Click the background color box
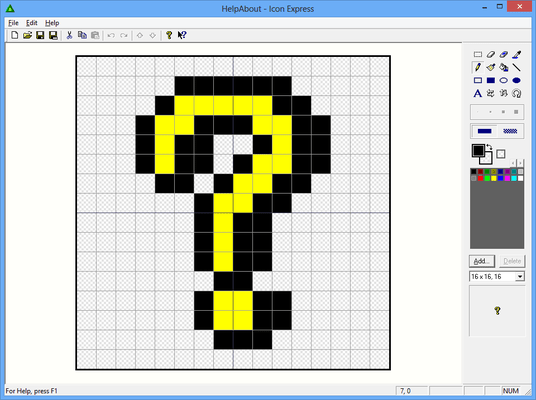 487,159
